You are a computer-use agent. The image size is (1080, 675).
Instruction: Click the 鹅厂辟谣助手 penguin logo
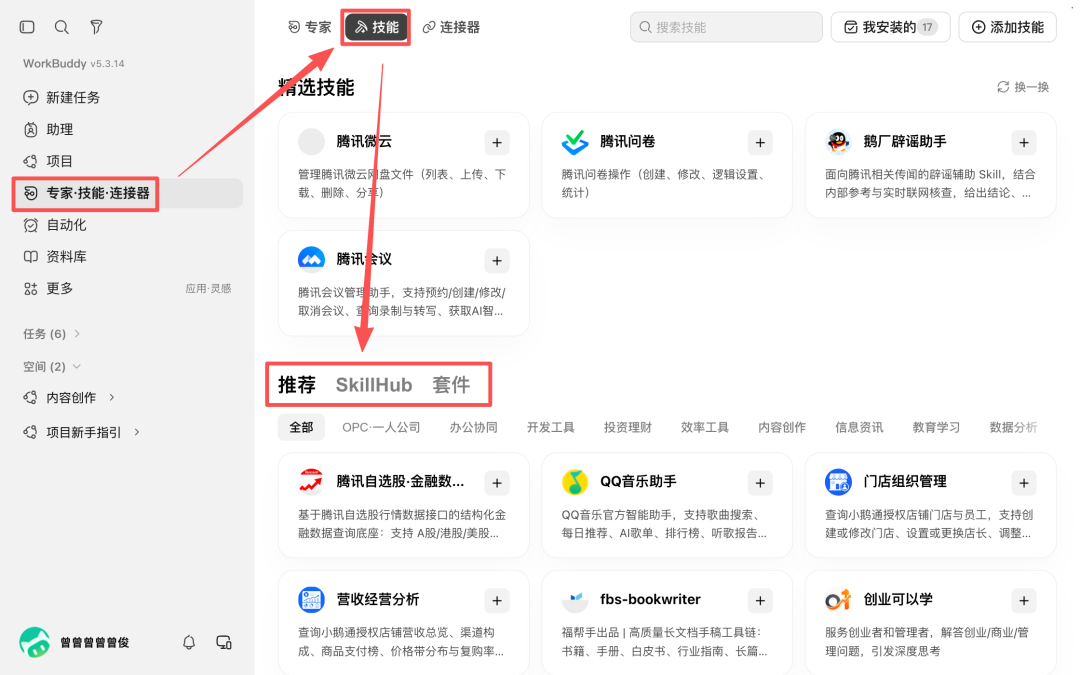(838, 142)
